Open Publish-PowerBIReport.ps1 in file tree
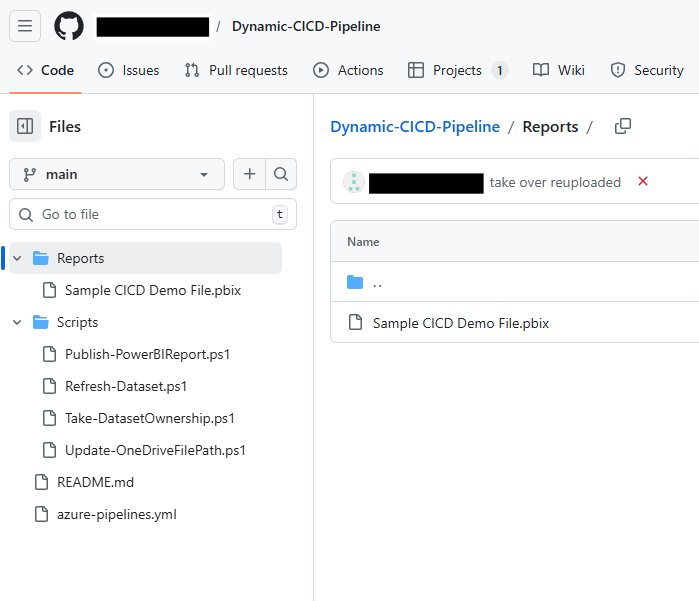The image size is (699, 601). pyautogui.click(x=147, y=354)
